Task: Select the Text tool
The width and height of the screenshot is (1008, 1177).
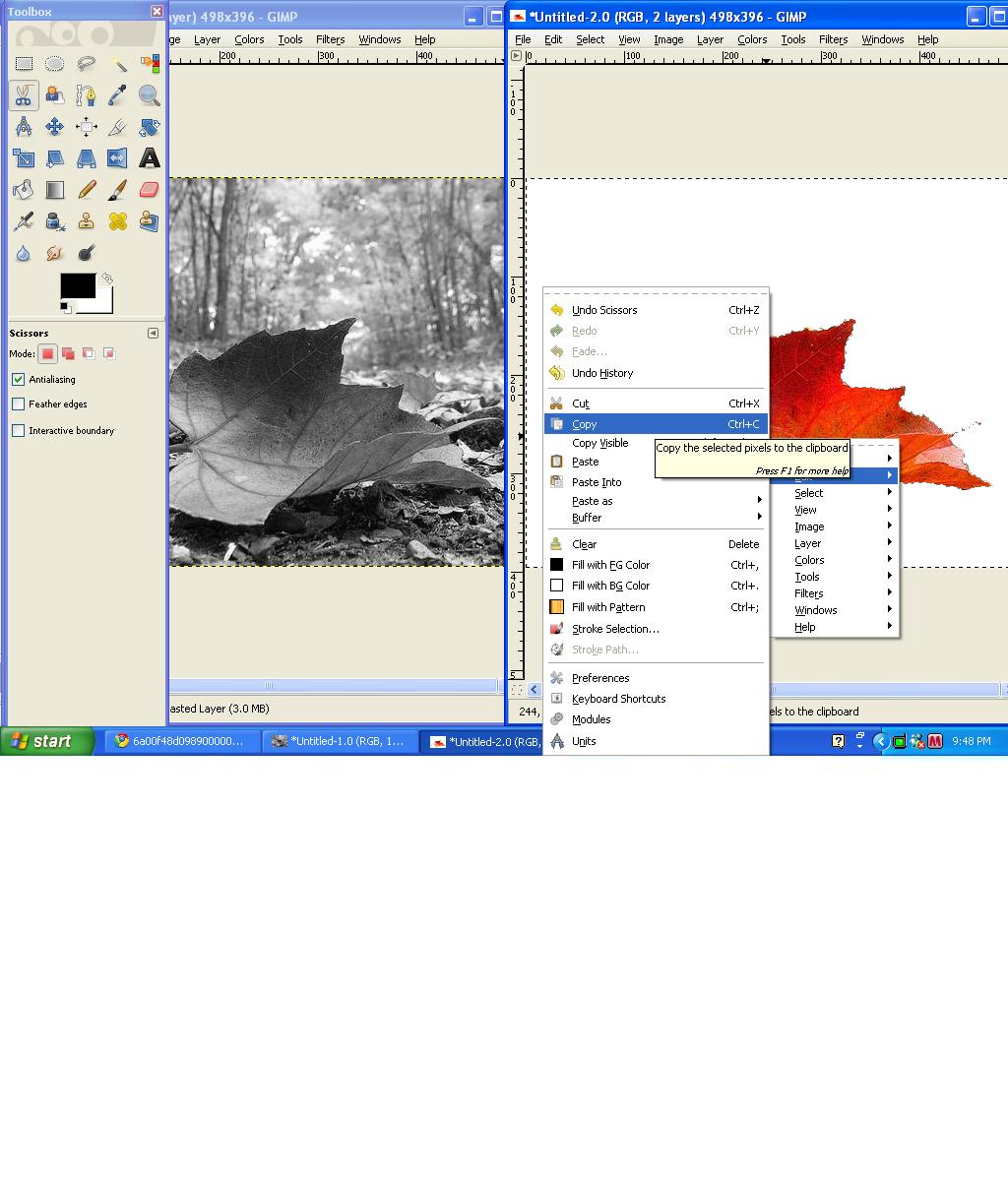Action: 150,158
